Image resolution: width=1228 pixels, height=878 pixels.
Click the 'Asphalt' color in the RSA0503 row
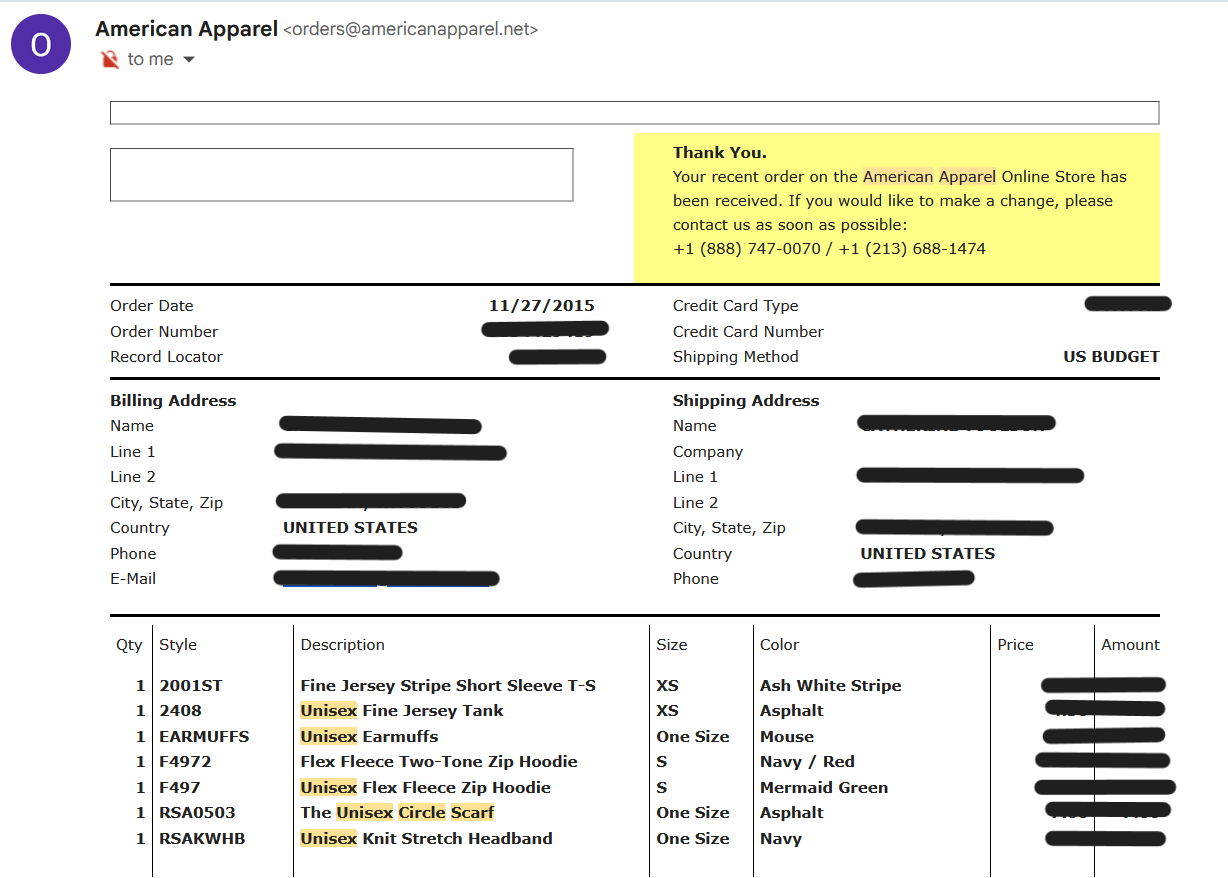click(792, 813)
